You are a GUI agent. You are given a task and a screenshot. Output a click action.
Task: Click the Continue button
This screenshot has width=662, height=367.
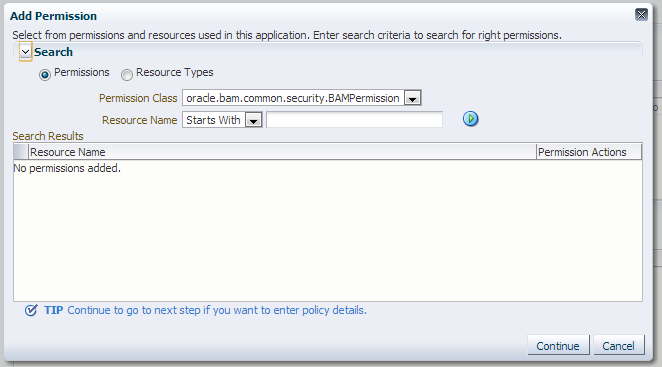tap(558, 345)
